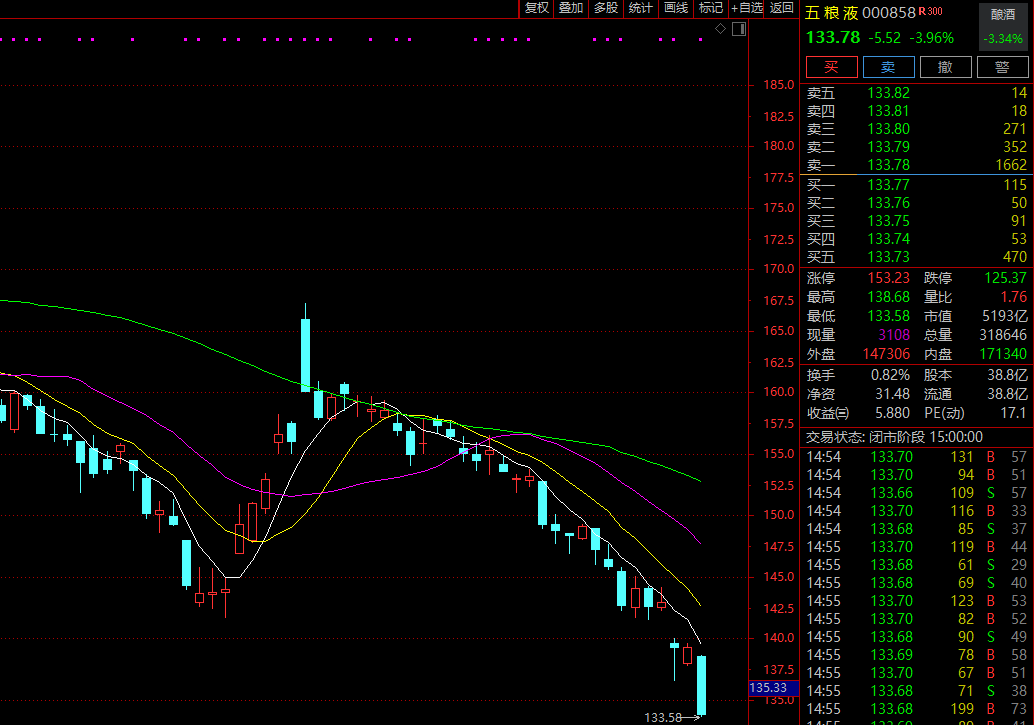
Task: Activate the 画线 drawing tool
Action: (x=676, y=8)
